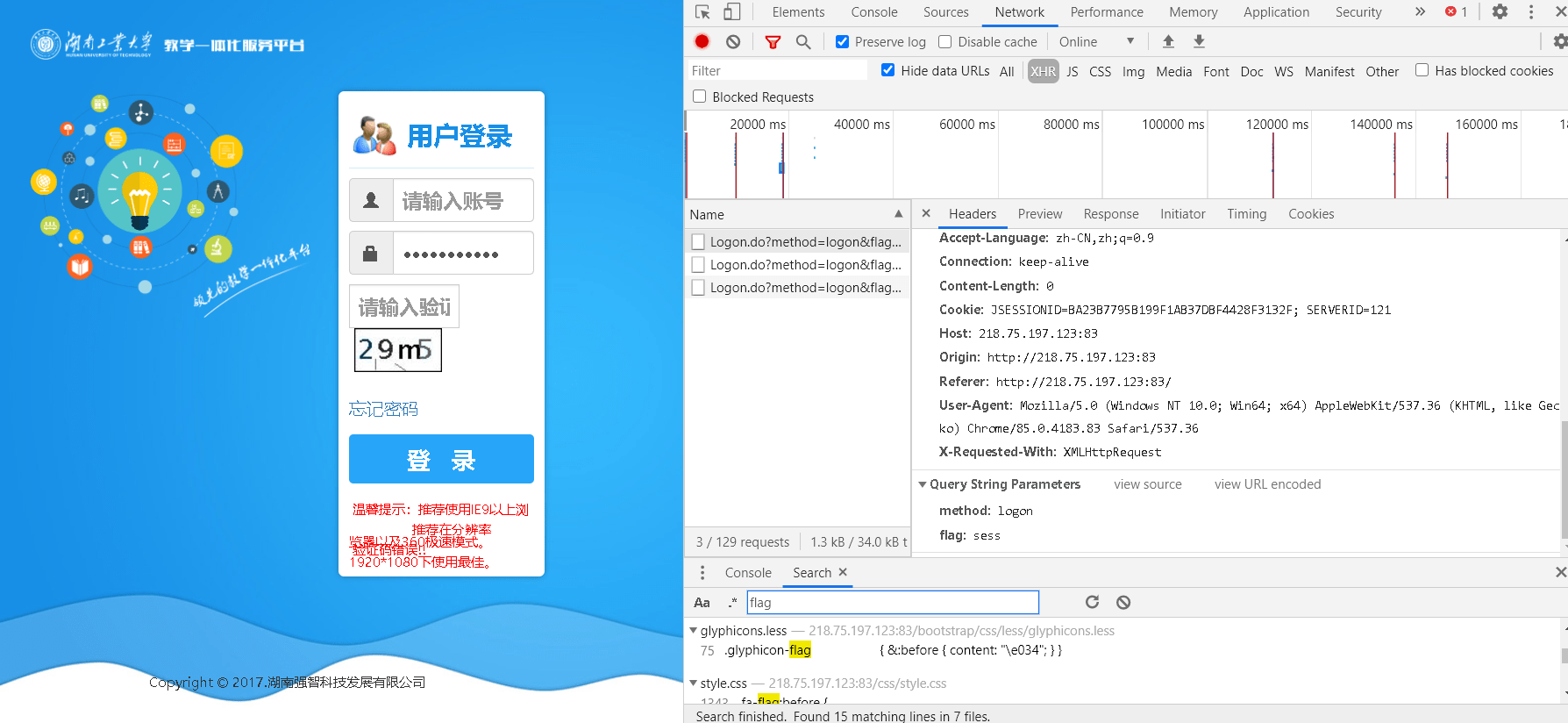Viewport: 1568px width, 723px height.
Task: Toggle the red filter funnel icon
Action: pos(773,41)
